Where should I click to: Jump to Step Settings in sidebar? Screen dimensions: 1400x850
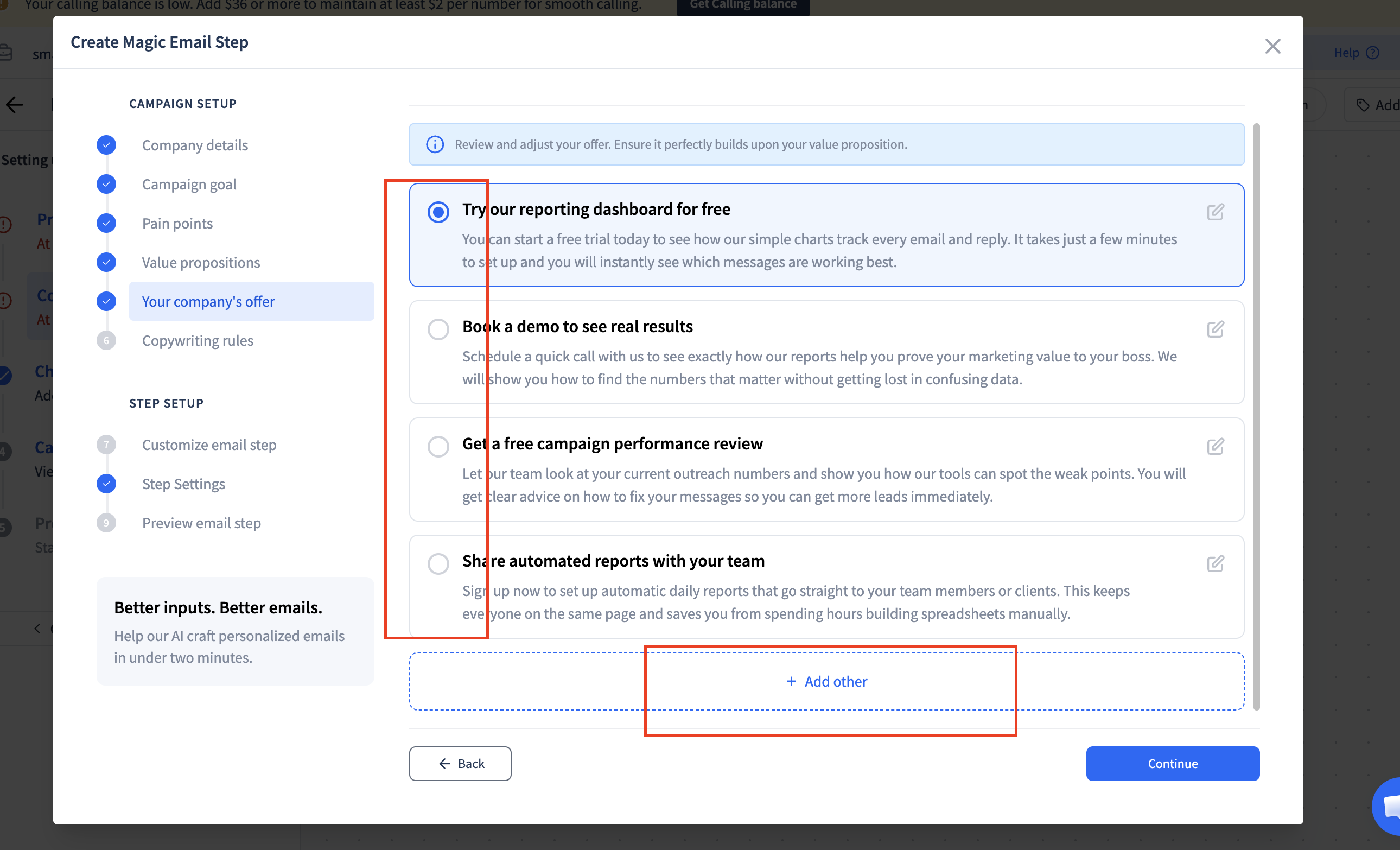[183, 484]
